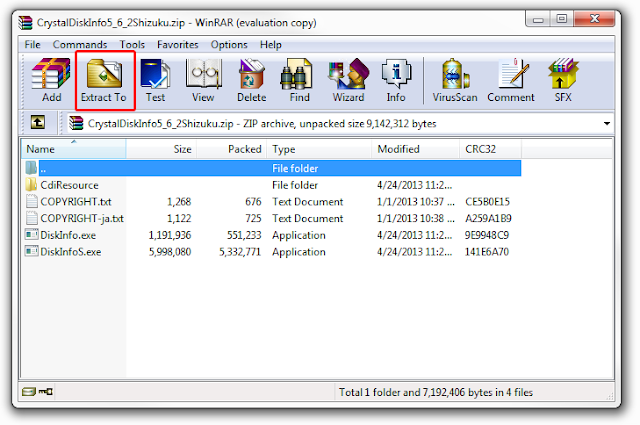The width and height of the screenshot is (640, 425).
Task: Click the archive icon in the address bar
Action: tap(76, 123)
